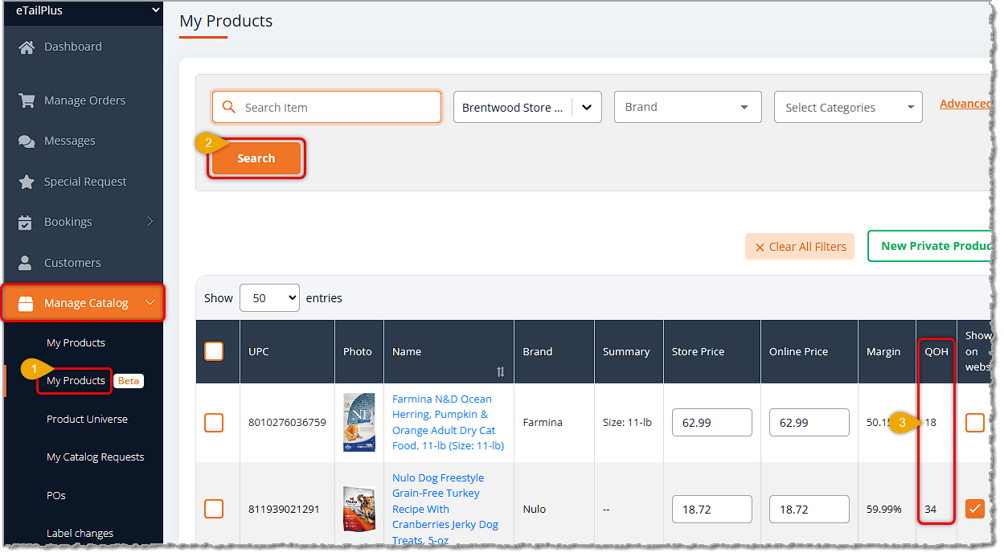The image size is (1004, 557).
Task: Edit Farmina Store Price 62.99 field
Action: (x=711, y=423)
